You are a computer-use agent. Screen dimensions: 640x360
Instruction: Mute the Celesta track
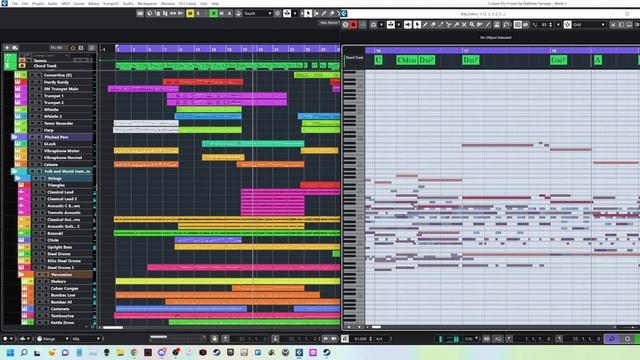32,164
